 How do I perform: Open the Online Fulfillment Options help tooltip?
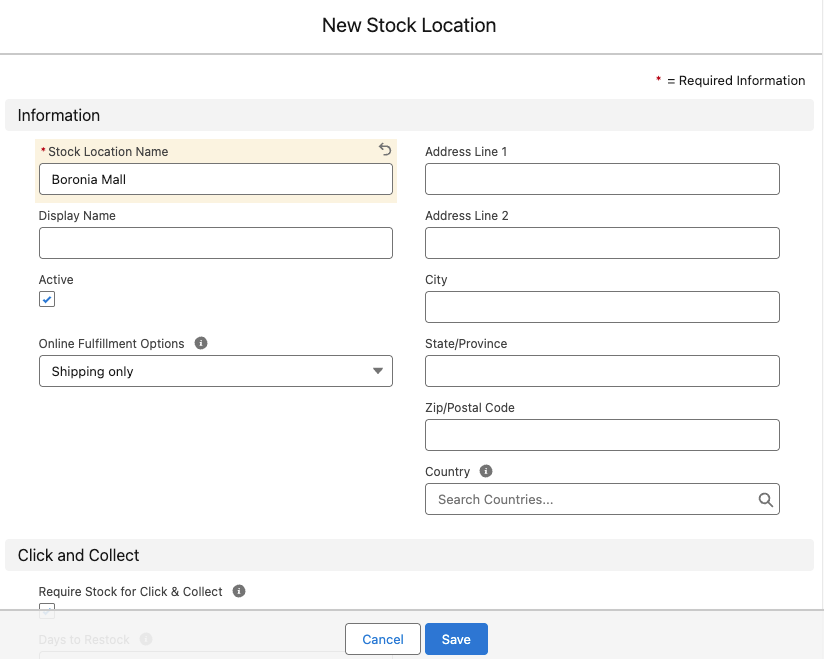coord(200,343)
